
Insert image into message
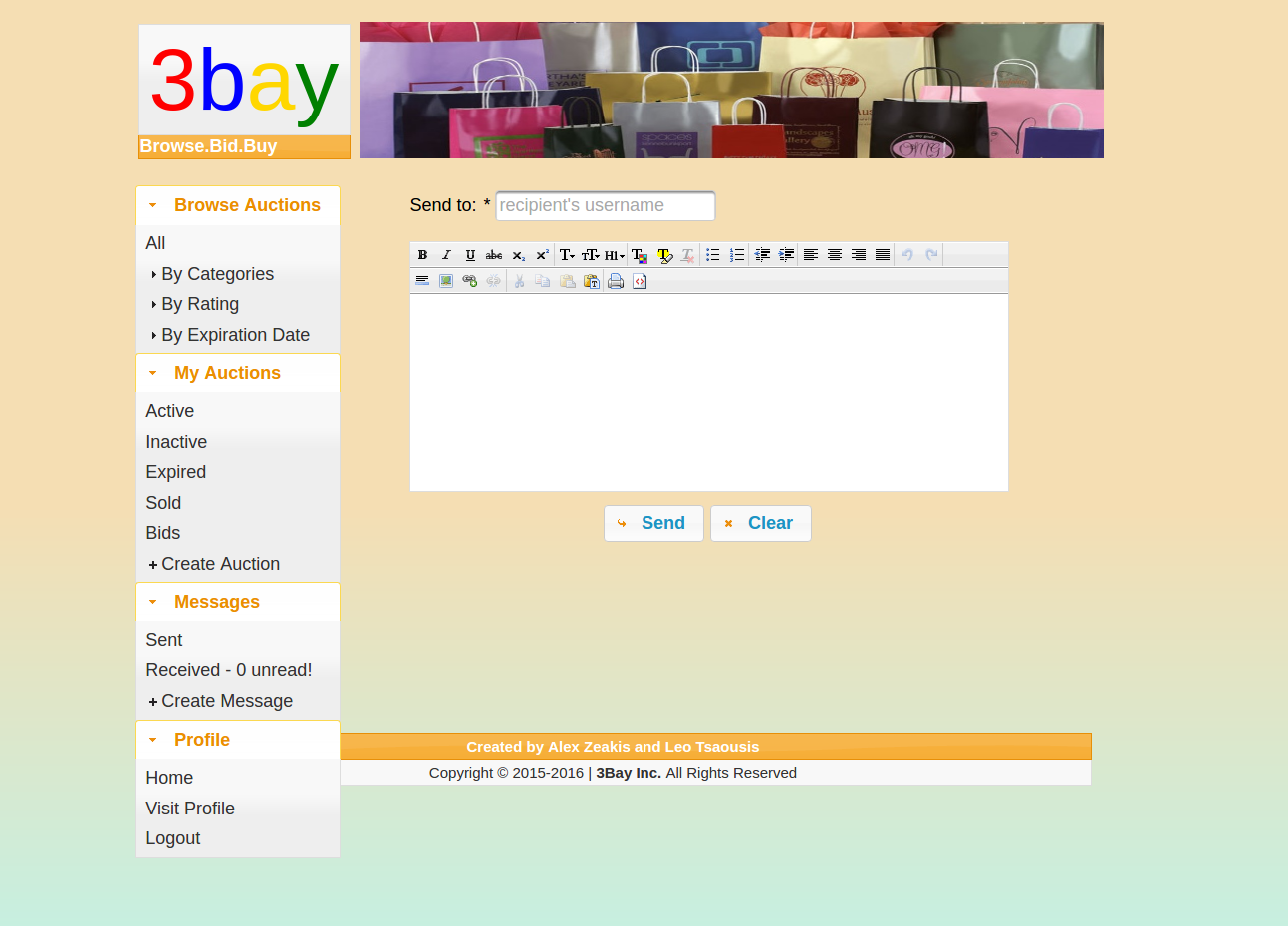446,281
